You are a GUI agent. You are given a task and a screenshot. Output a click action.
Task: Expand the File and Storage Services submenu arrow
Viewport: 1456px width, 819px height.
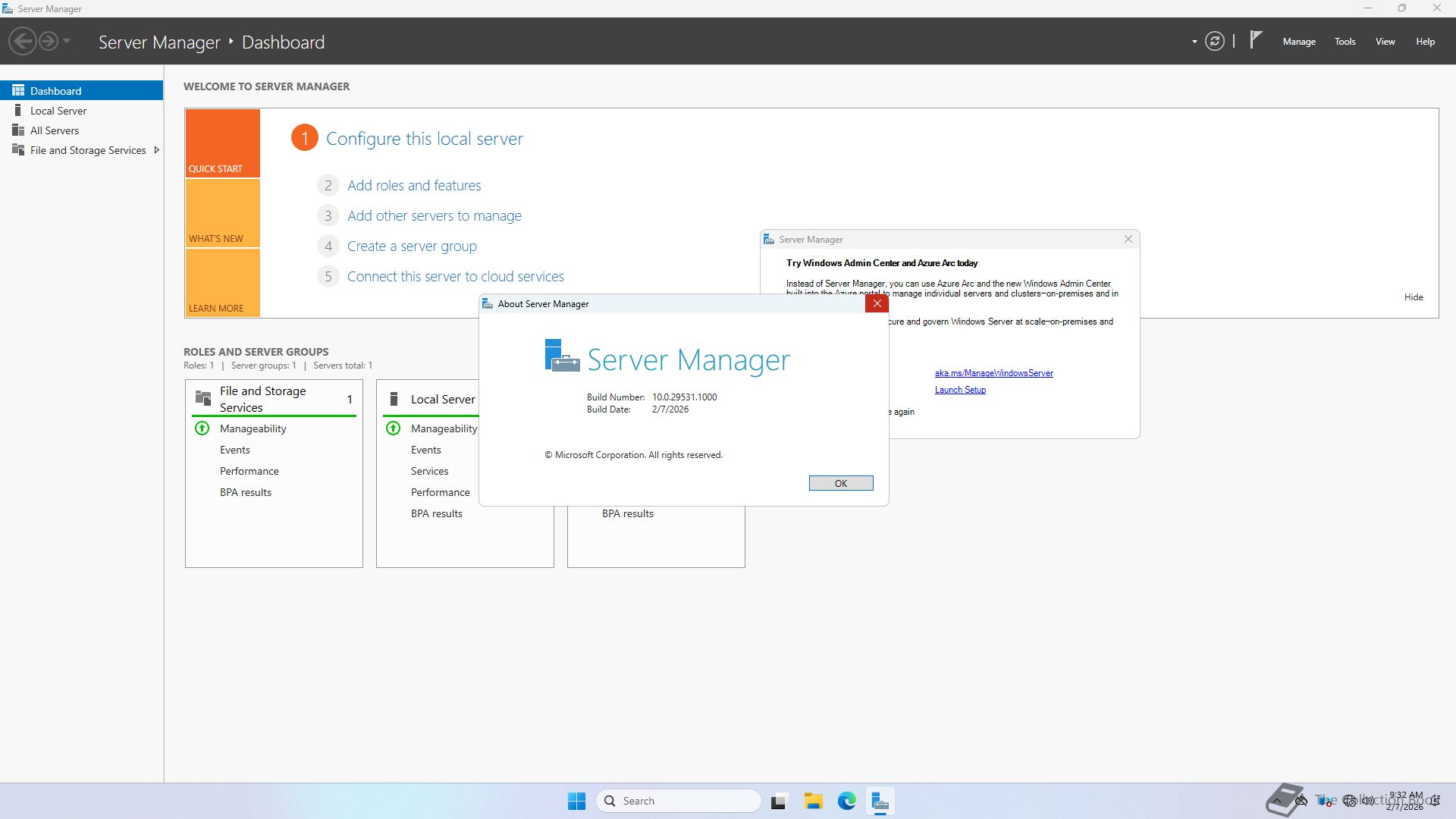[156, 150]
